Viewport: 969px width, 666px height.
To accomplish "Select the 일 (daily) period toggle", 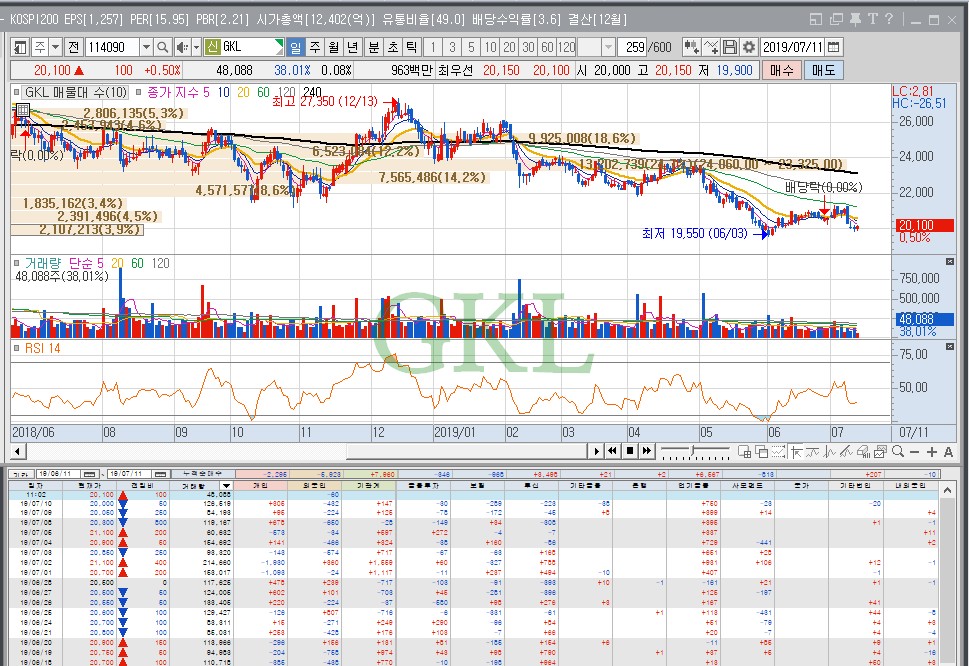I will point(295,47).
